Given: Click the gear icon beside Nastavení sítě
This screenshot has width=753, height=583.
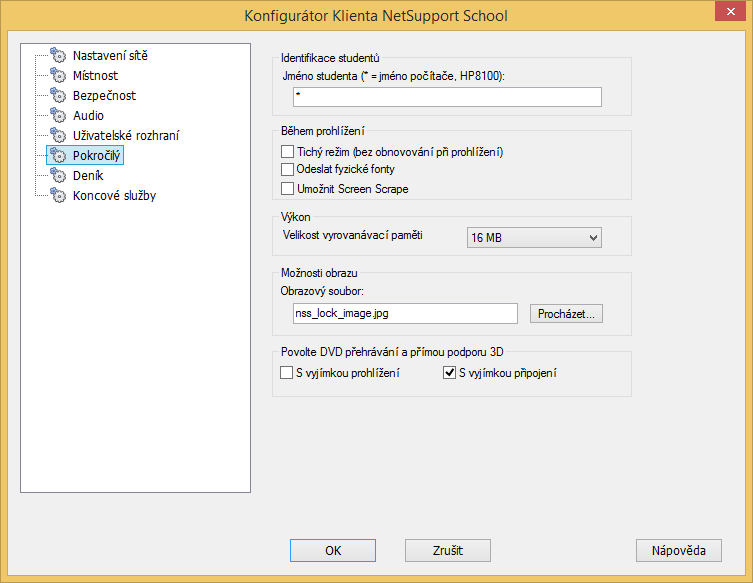Looking at the screenshot, I should click(x=58, y=55).
